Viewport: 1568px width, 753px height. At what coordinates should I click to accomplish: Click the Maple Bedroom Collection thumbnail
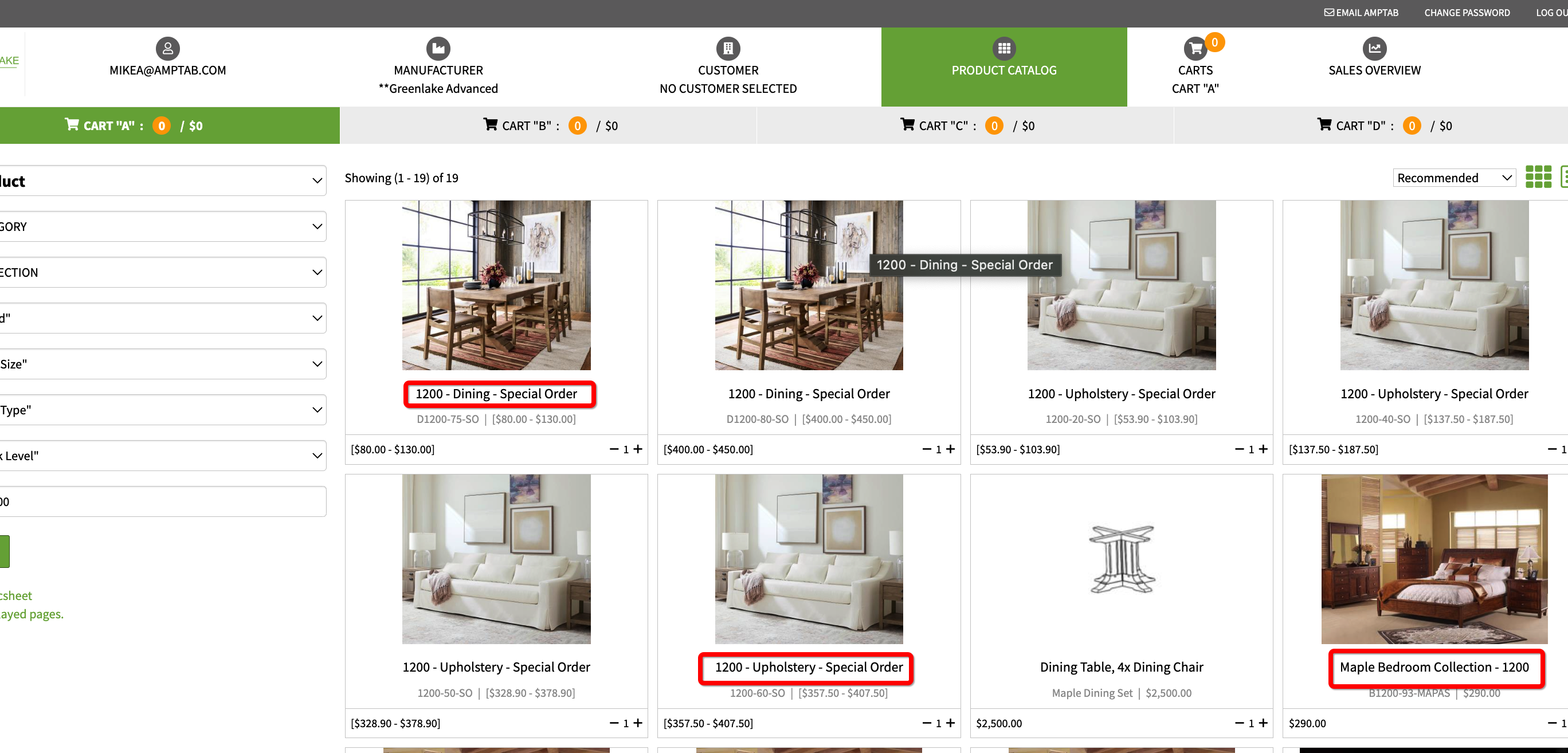pyautogui.click(x=1433, y=559)
